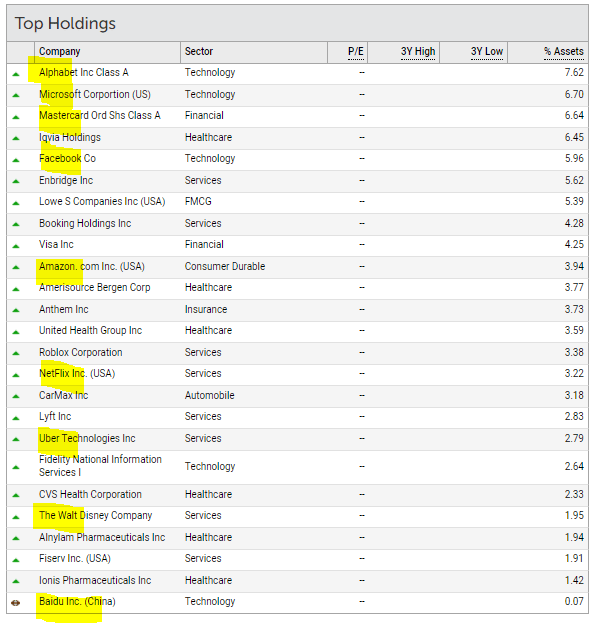Viewport: 593px width, 624px height.
Task: Sort by the 3Y Low column header
Action: pyautogui.click(x=487, y=52)
